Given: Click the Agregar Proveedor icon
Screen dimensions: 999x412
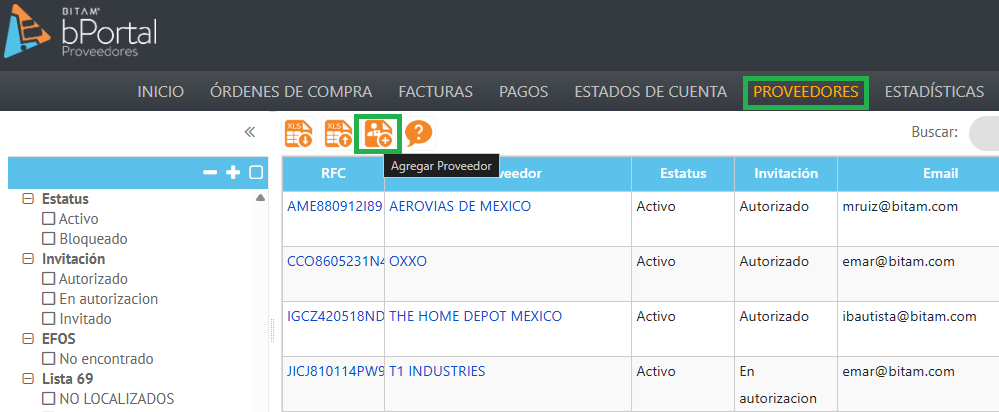Looking at the screenshot, I should (378, 134).
